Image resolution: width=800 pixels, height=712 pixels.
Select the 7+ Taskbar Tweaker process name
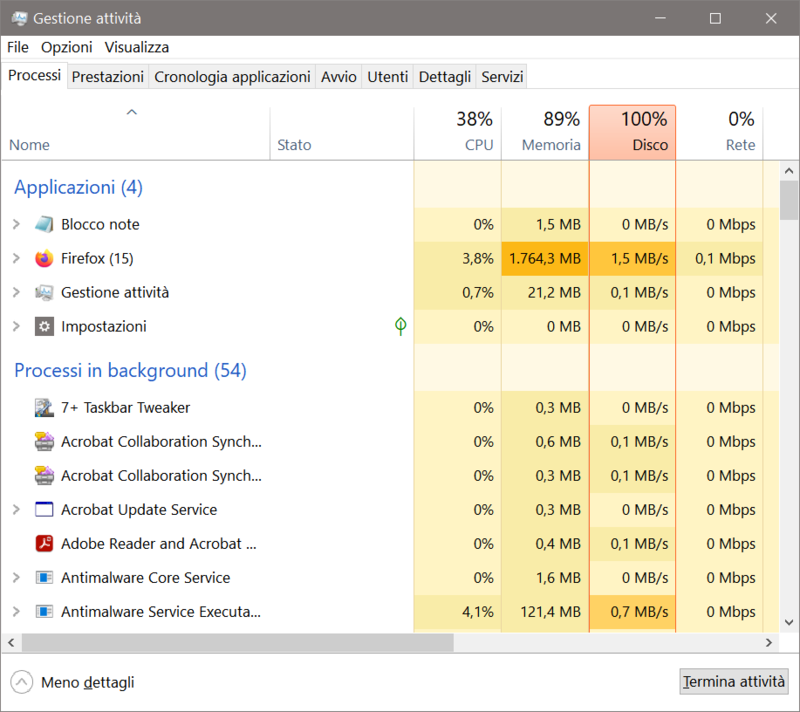125,408
